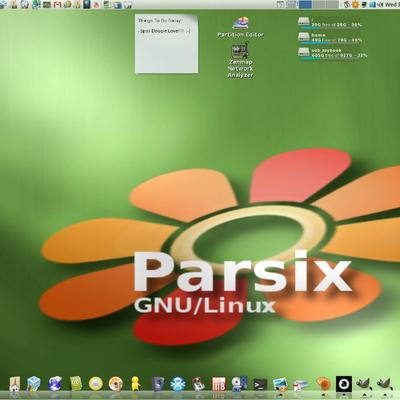Click the 'Wed' clock in top panel
The height and width of the screenshot is (400, 400).
coord(392,4)
